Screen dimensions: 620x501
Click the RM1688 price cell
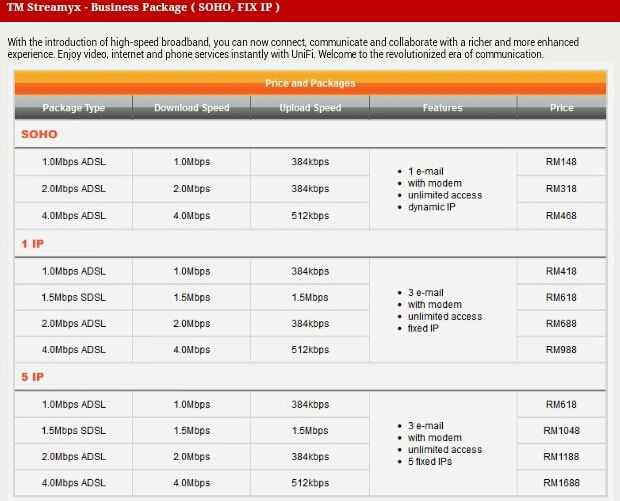[x=561, y=483]
